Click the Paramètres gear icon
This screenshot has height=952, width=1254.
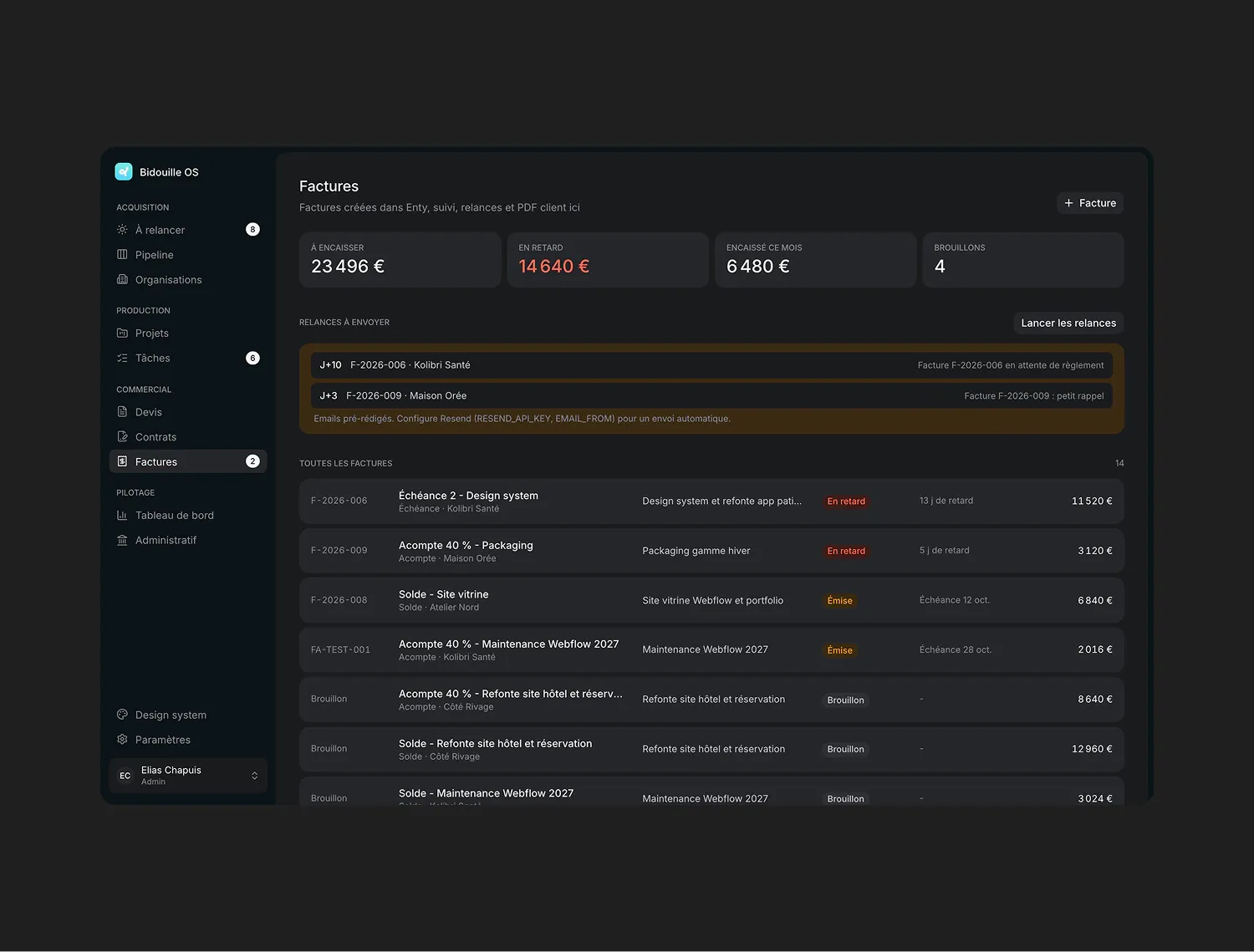[122, 740]
